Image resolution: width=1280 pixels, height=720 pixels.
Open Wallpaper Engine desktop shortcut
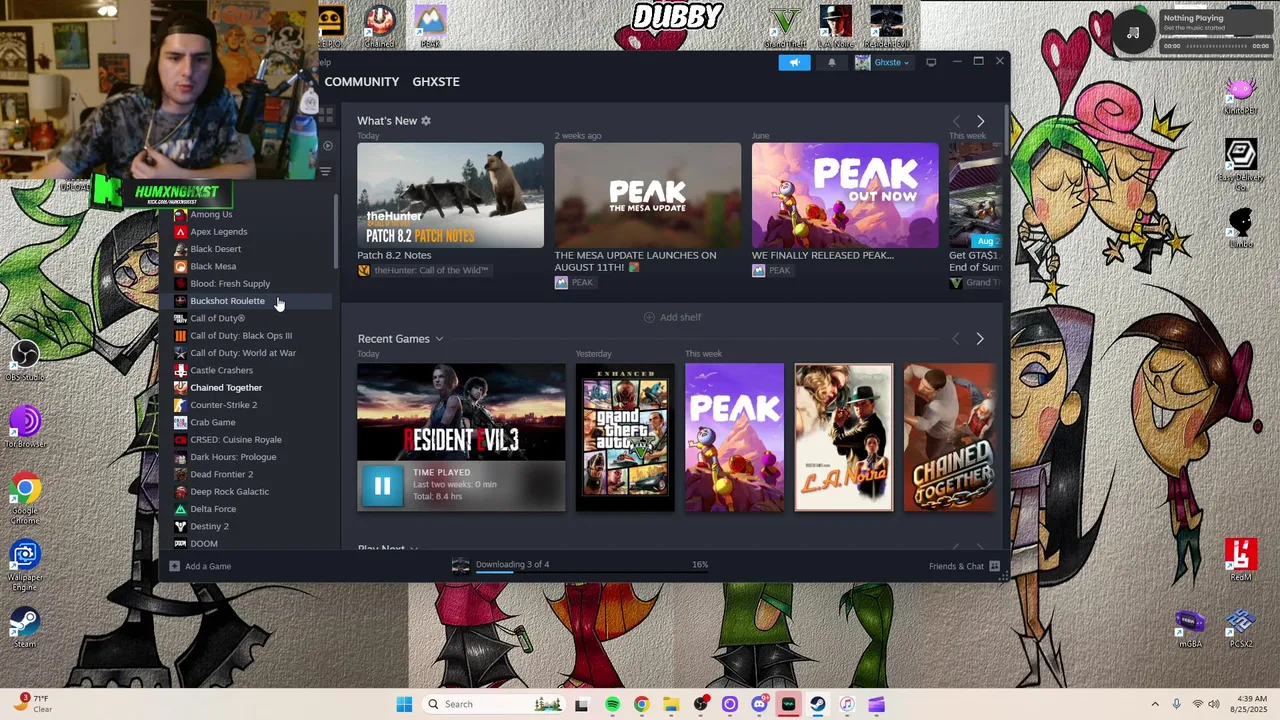point(25,565)
